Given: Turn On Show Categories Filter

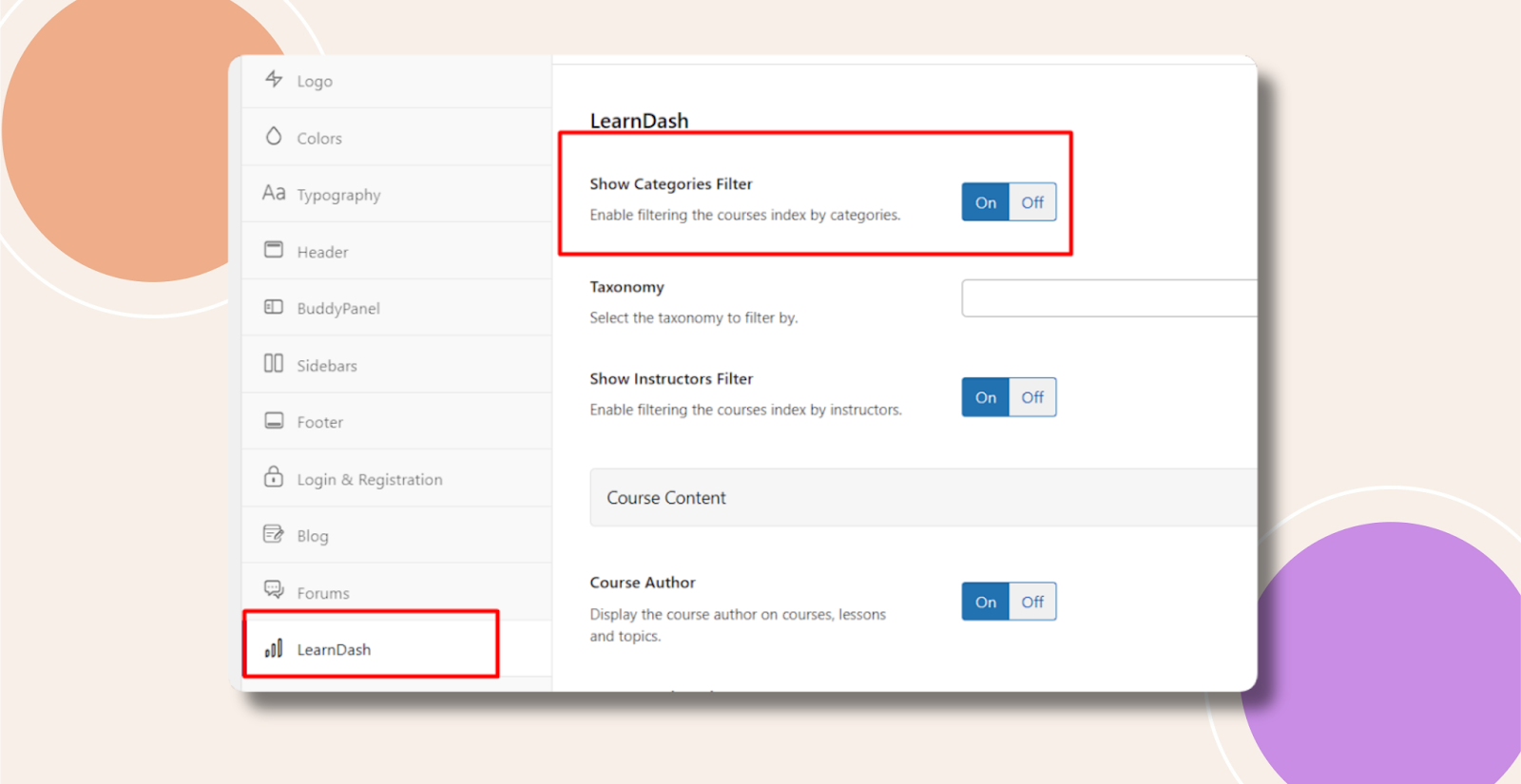Looking at the screenshot, I should coord(986,202).
